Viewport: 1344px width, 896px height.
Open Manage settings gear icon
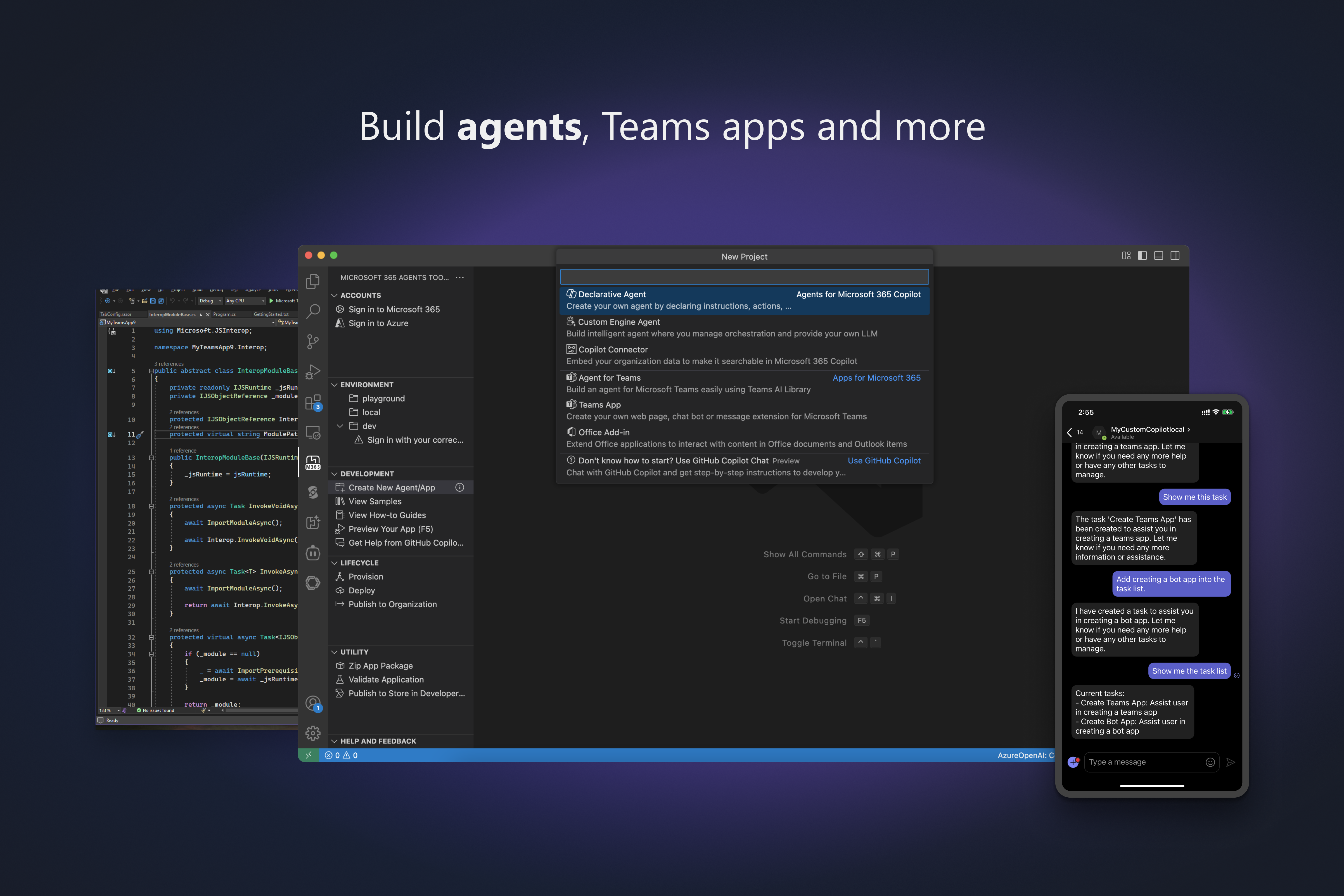[312, 733]
